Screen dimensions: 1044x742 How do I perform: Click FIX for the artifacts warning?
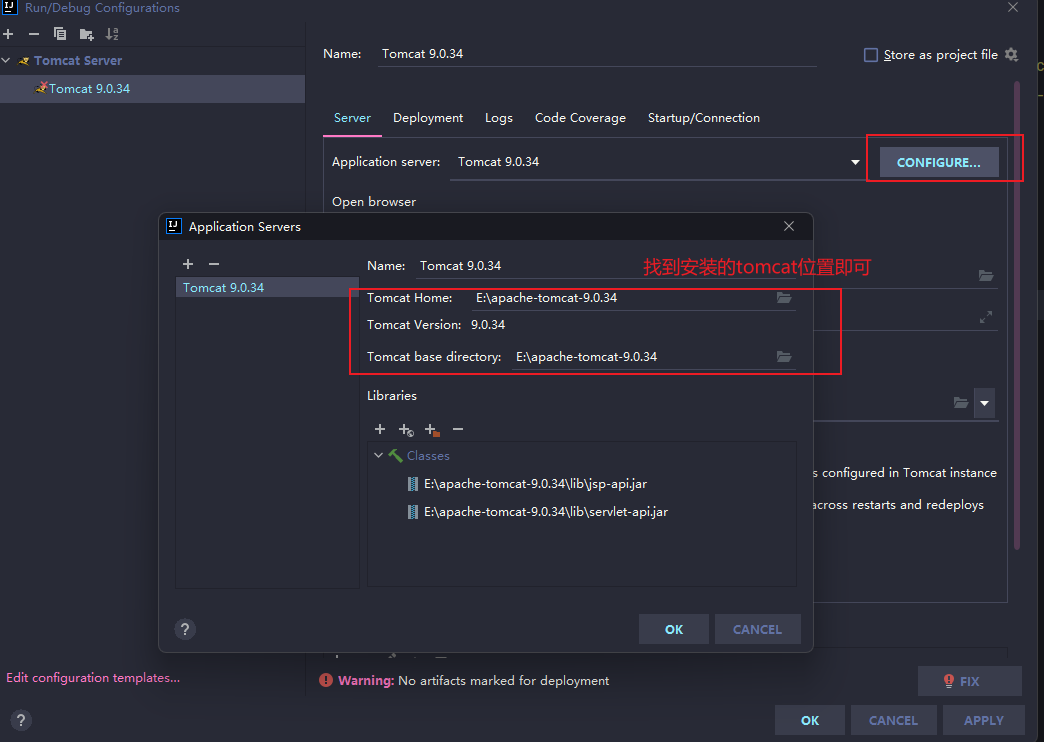tap(969, 681)
